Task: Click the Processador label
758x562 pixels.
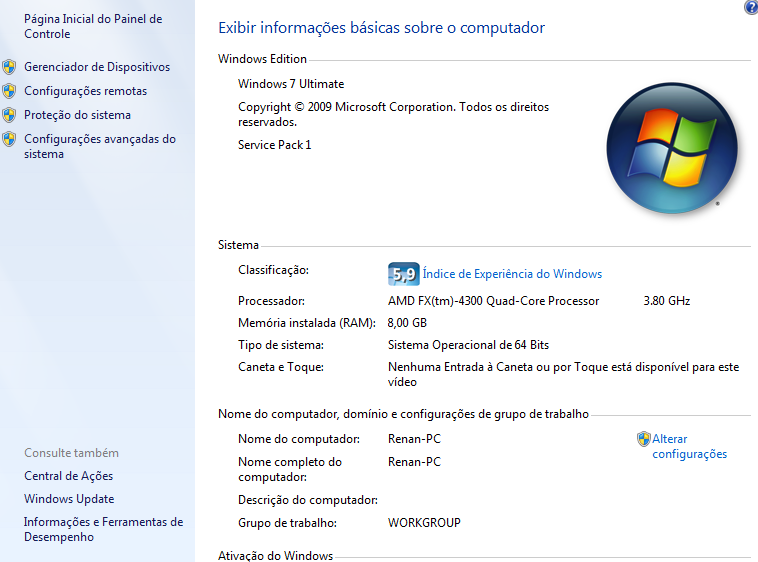Action: pyautogui.click(x=271, y=301)
